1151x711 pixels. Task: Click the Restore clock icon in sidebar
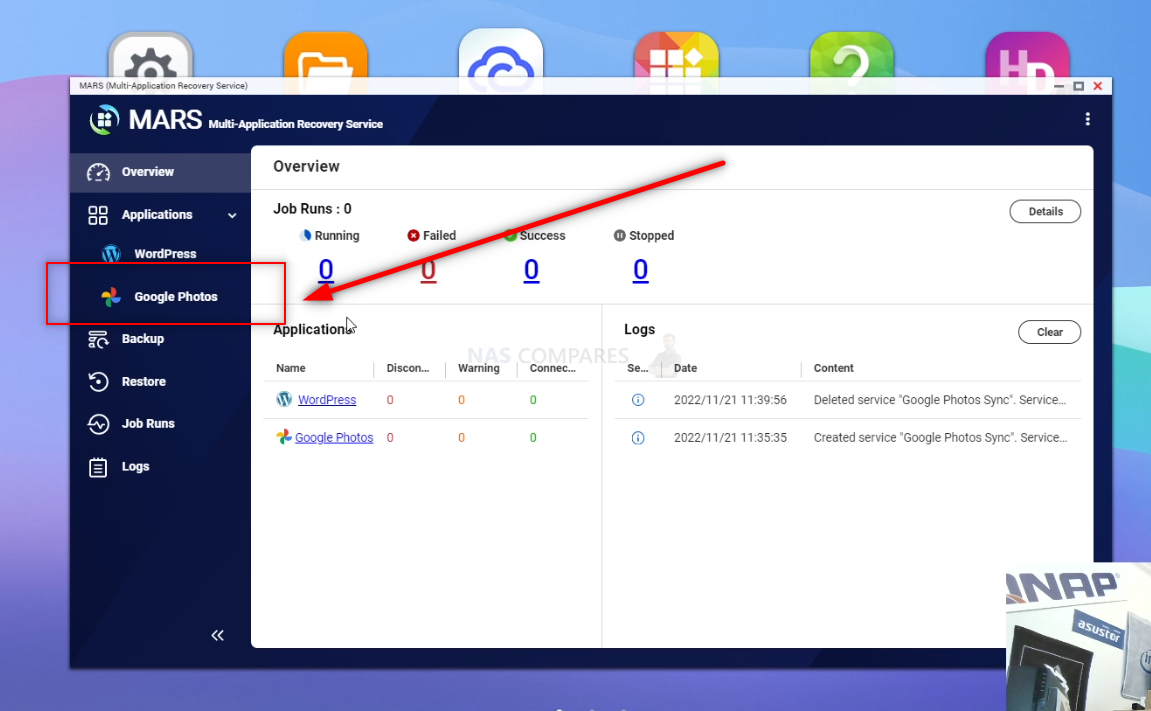98,382
